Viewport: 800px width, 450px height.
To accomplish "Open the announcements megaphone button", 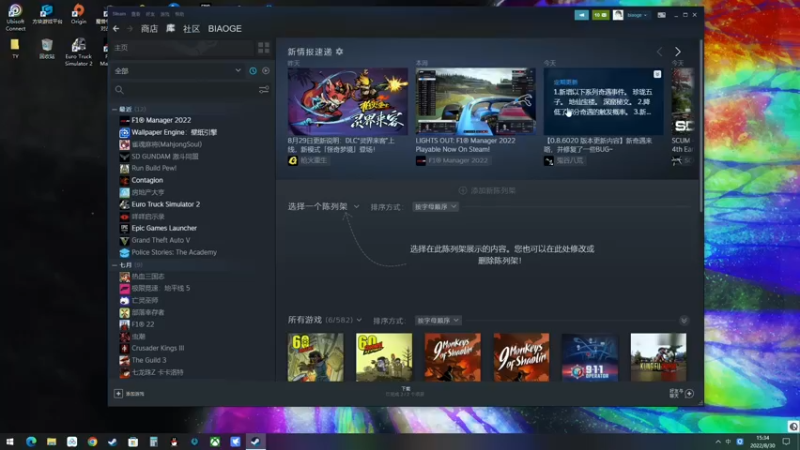I will pyautogui.click(x=581, y=15).
